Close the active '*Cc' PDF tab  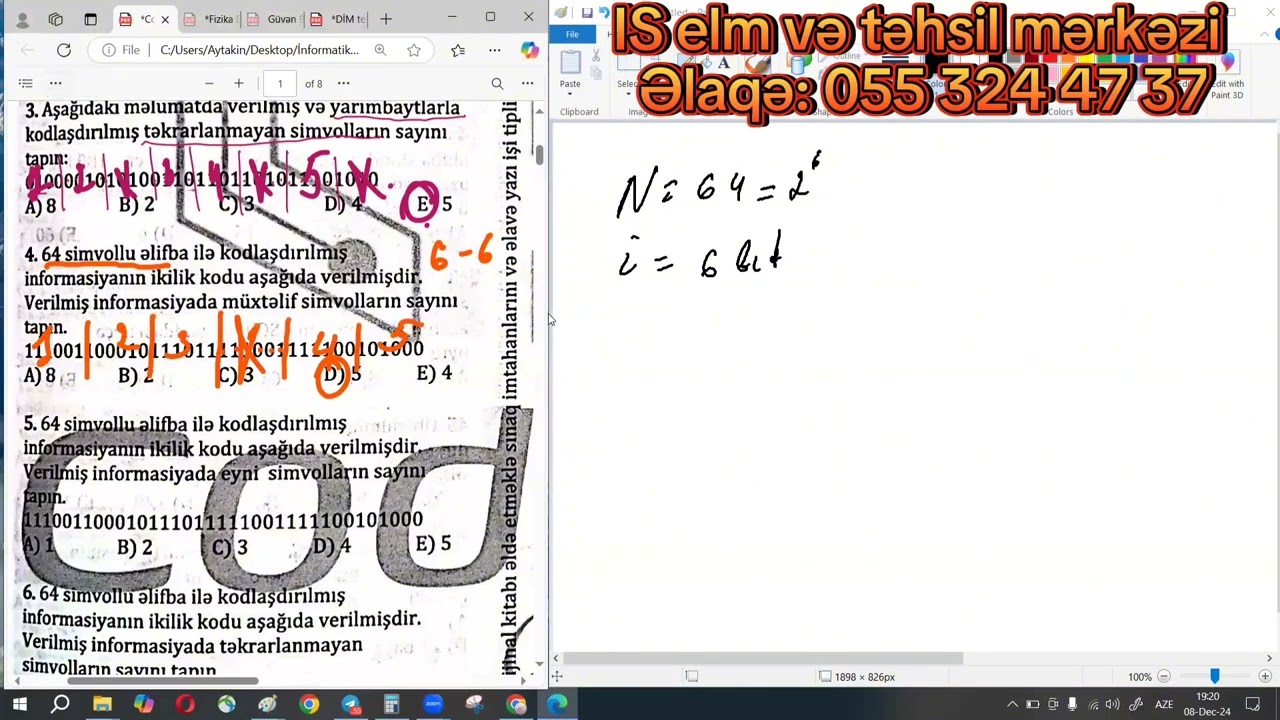tap(165, 19)
